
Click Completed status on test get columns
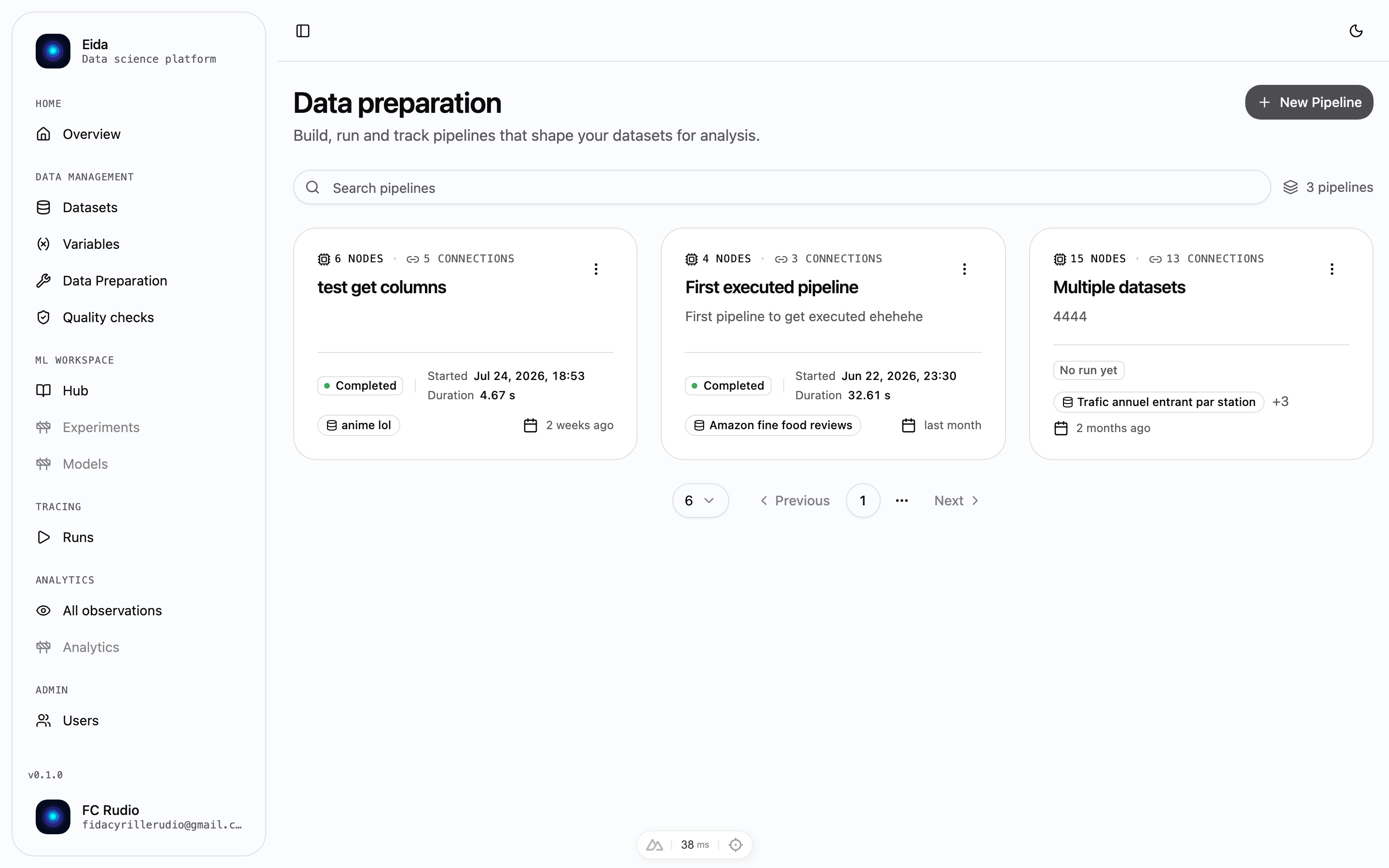point(360,386)
